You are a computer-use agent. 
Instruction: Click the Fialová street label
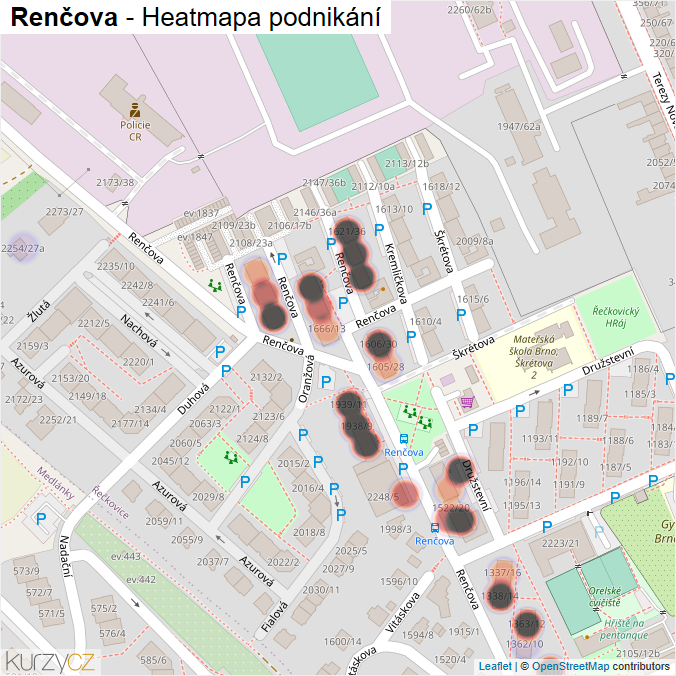coord(275,617)
